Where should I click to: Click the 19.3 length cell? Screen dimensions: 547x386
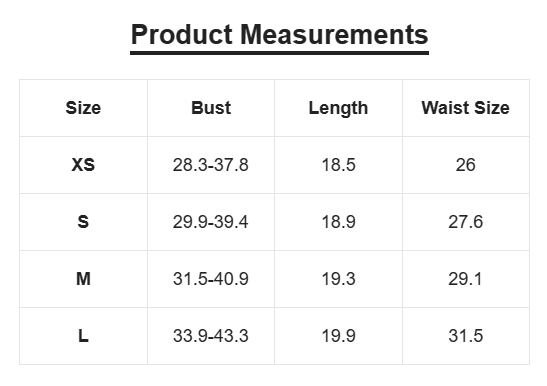click(338, 279)
